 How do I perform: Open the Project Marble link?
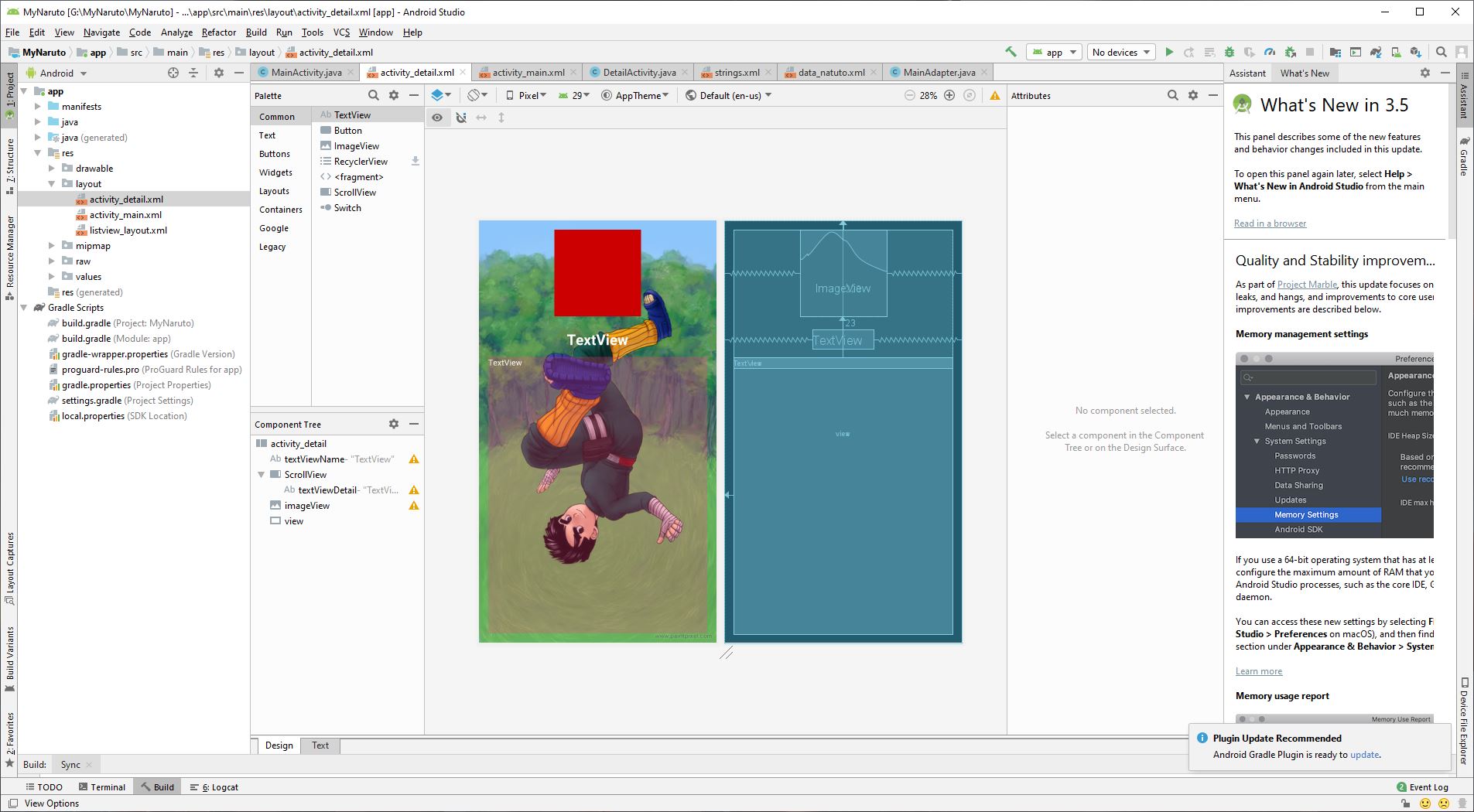coord(1307,285)
